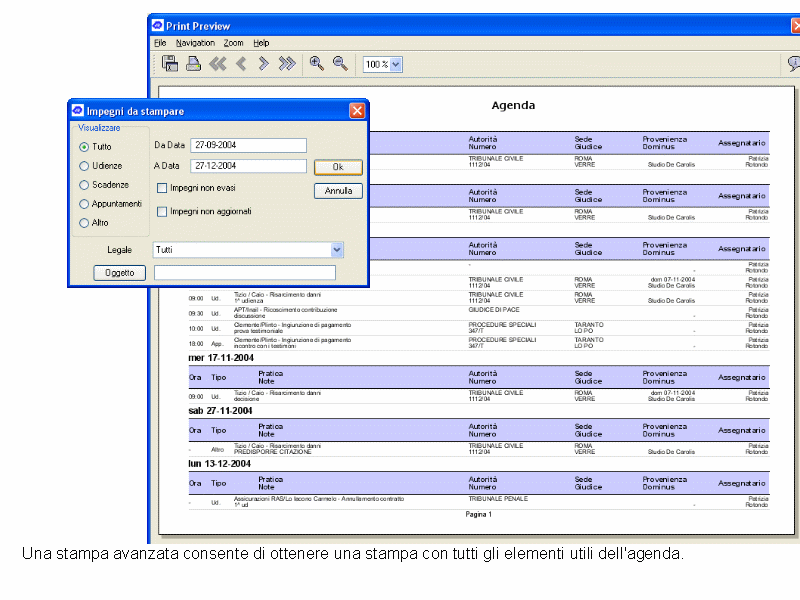This screenshot has width=800, height=600.
Task: Select the Udienze radio button
Action: (x=84, y=166)
